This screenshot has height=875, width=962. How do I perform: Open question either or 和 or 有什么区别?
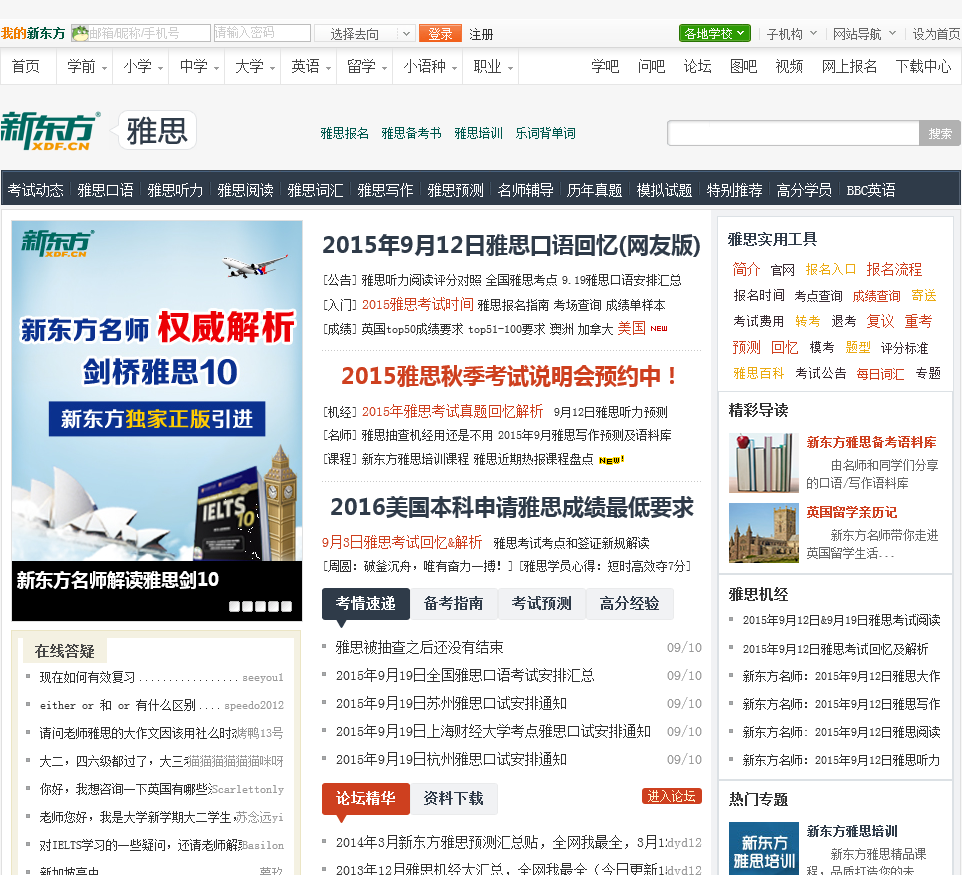pyautogui.click(x=118, y=705)
